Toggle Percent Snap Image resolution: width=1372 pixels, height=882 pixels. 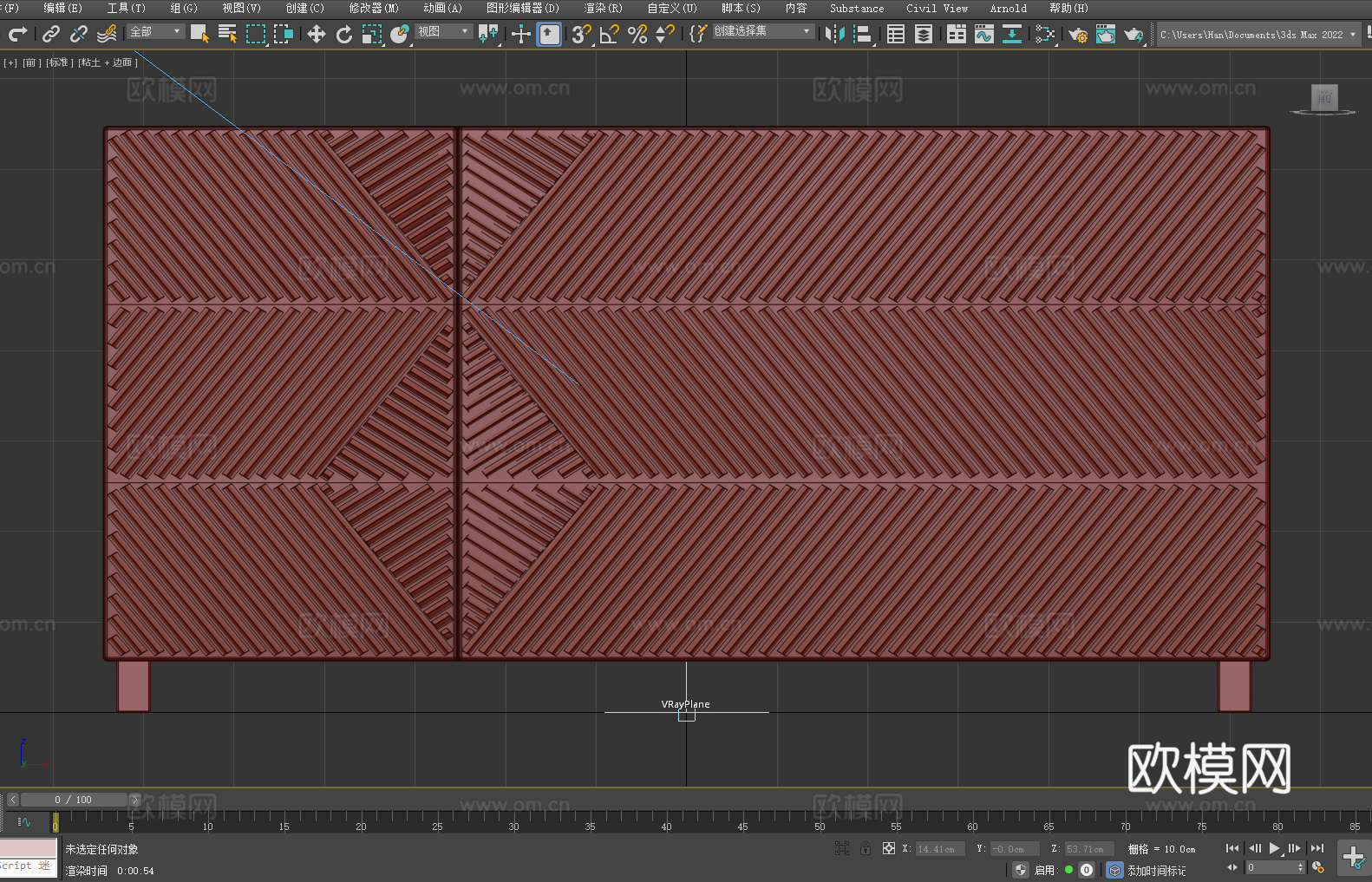coord(637,34)
